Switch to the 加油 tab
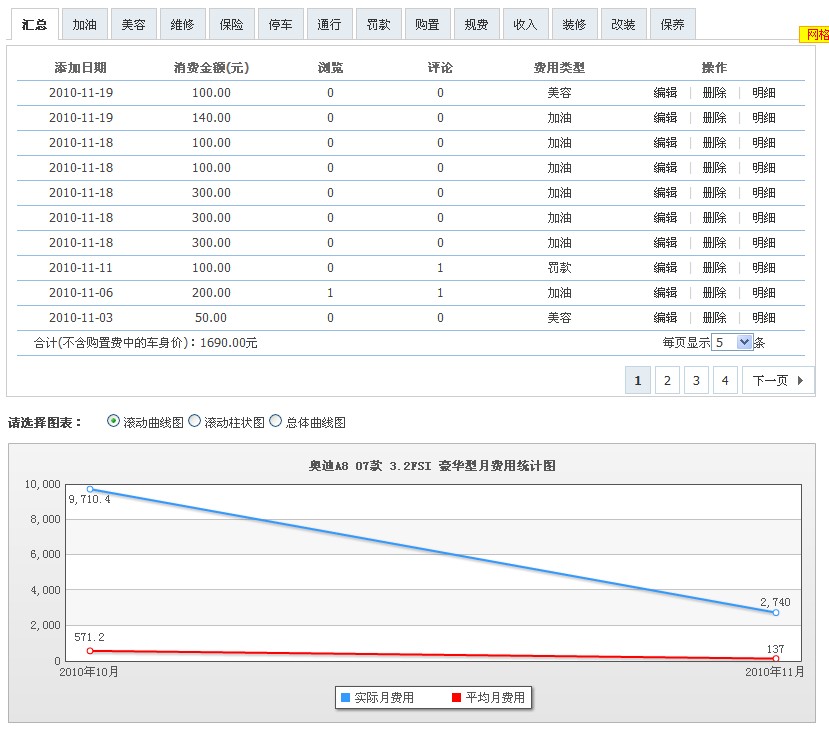 point(85,23)
